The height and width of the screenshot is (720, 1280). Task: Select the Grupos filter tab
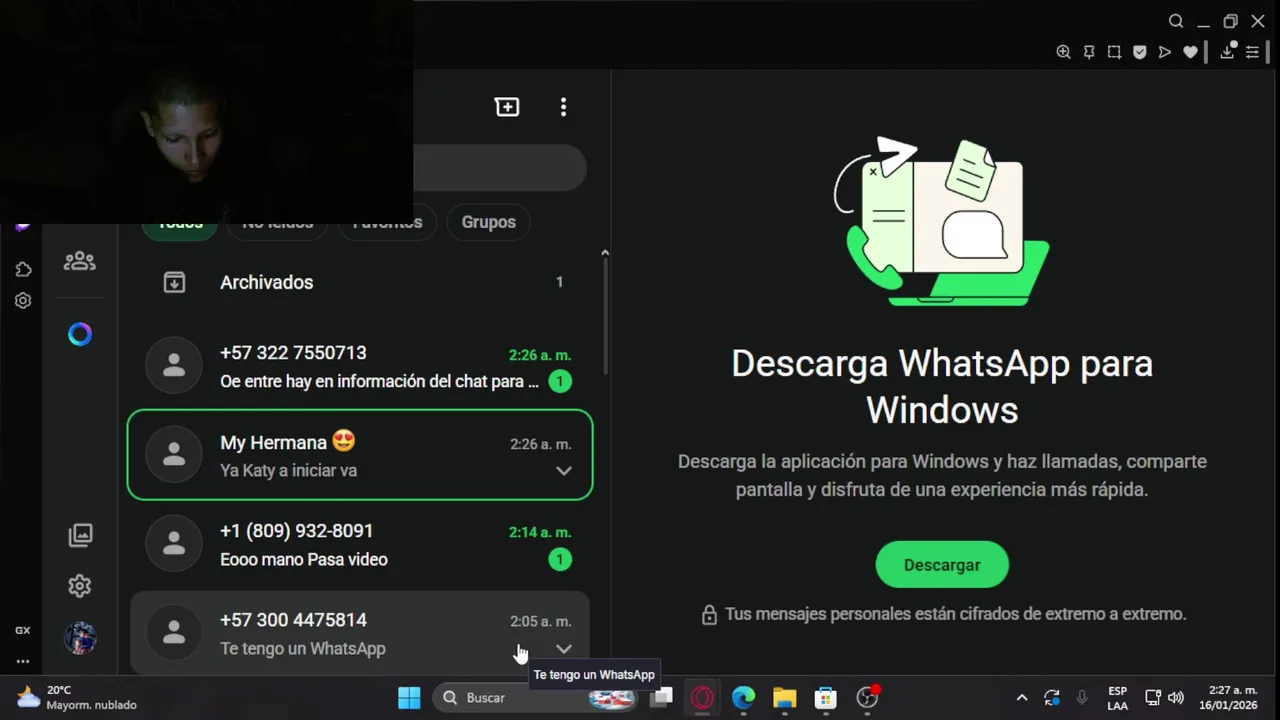[x=489, y=222]
